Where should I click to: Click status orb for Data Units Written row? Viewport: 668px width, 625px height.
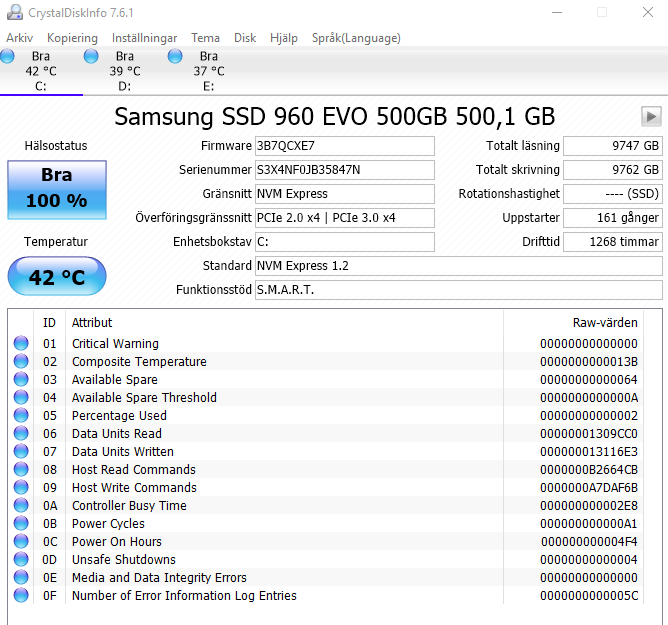tap(21, 451)
